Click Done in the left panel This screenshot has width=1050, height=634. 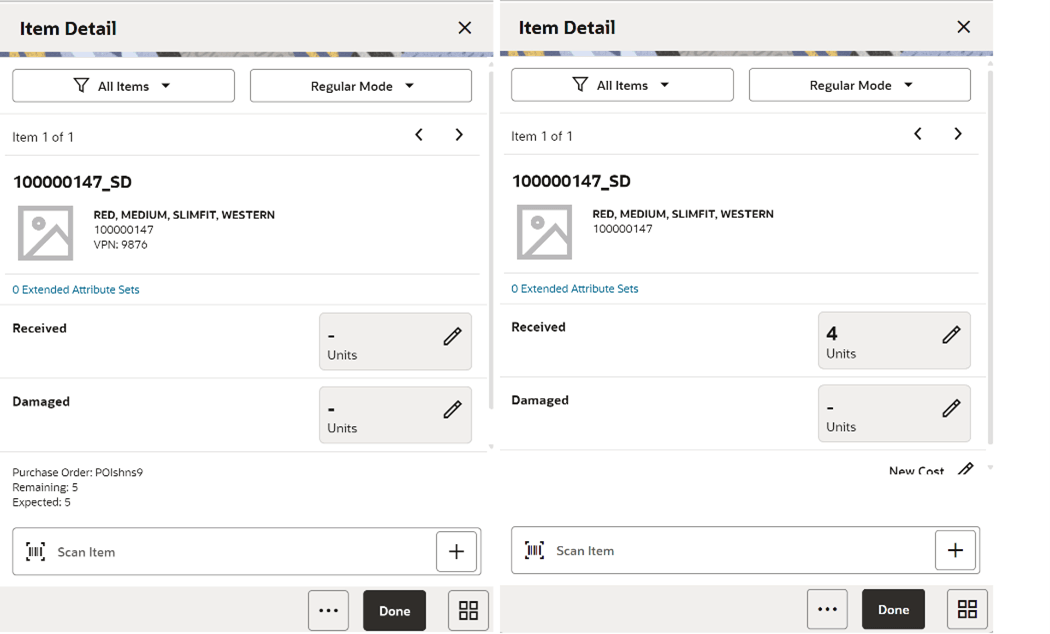coord(394,611)
